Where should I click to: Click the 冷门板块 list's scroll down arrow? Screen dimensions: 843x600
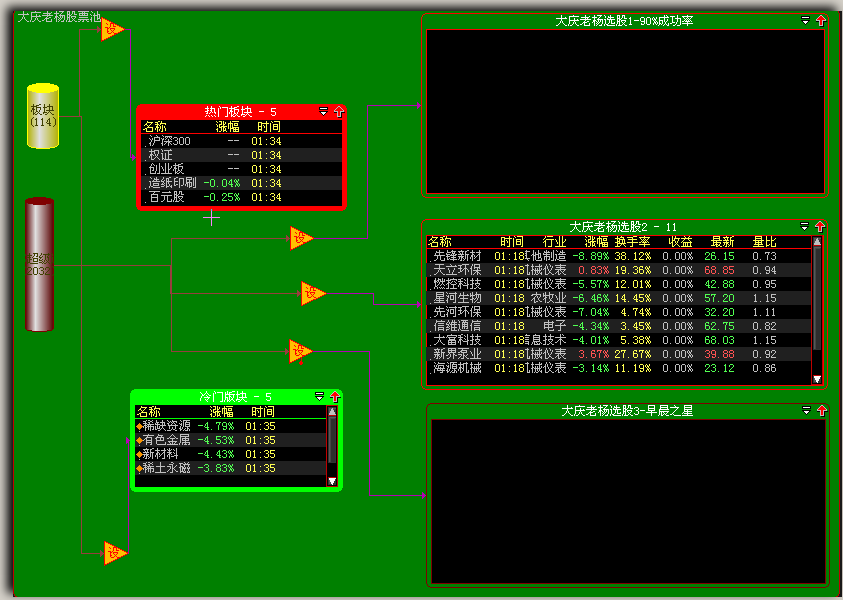(332, 481)
